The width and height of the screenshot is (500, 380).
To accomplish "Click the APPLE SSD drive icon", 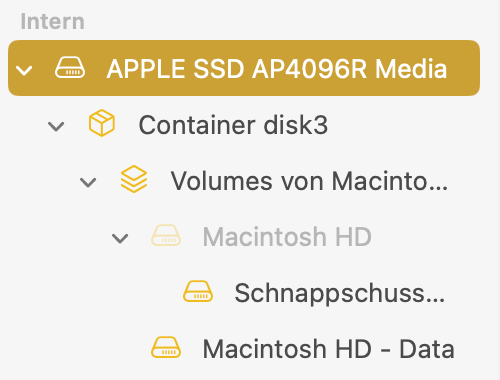I will [x=70, y=68].
